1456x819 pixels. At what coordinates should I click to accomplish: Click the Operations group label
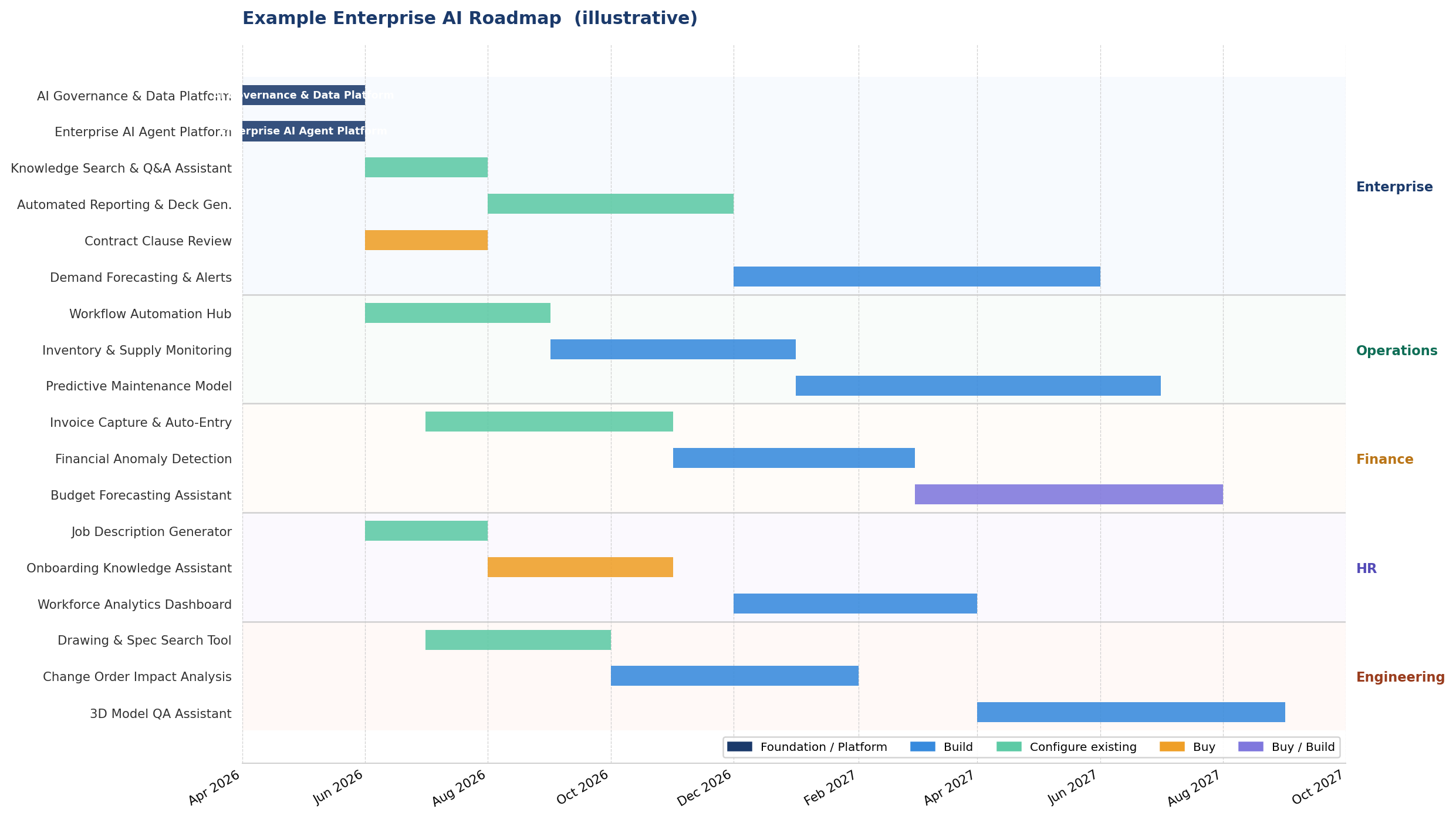(x=1396, y=351)
